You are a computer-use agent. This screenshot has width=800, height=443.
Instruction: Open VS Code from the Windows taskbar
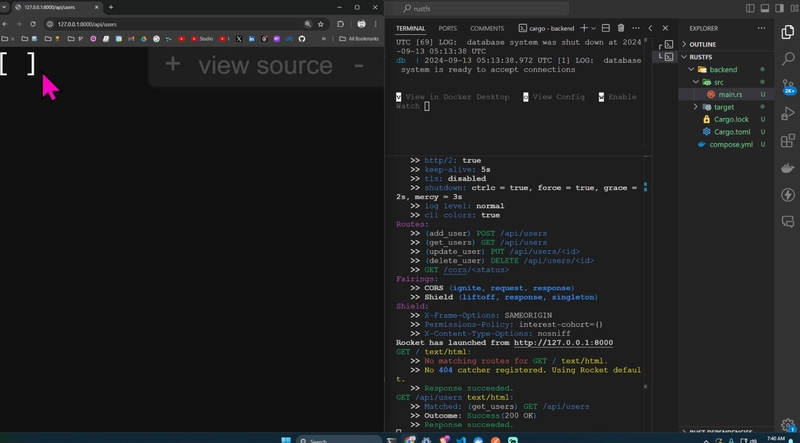pyautogui.click(x=461, y=440)
